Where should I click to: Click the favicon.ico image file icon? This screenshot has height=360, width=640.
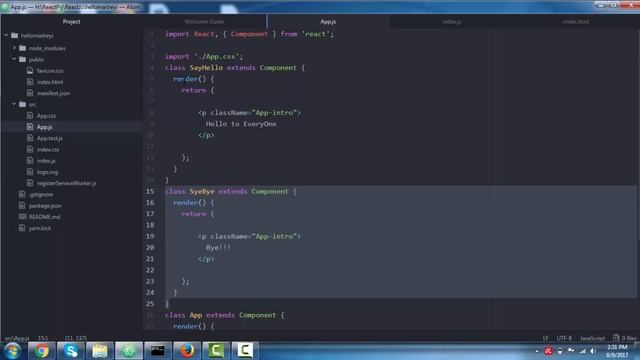(30, 71)
